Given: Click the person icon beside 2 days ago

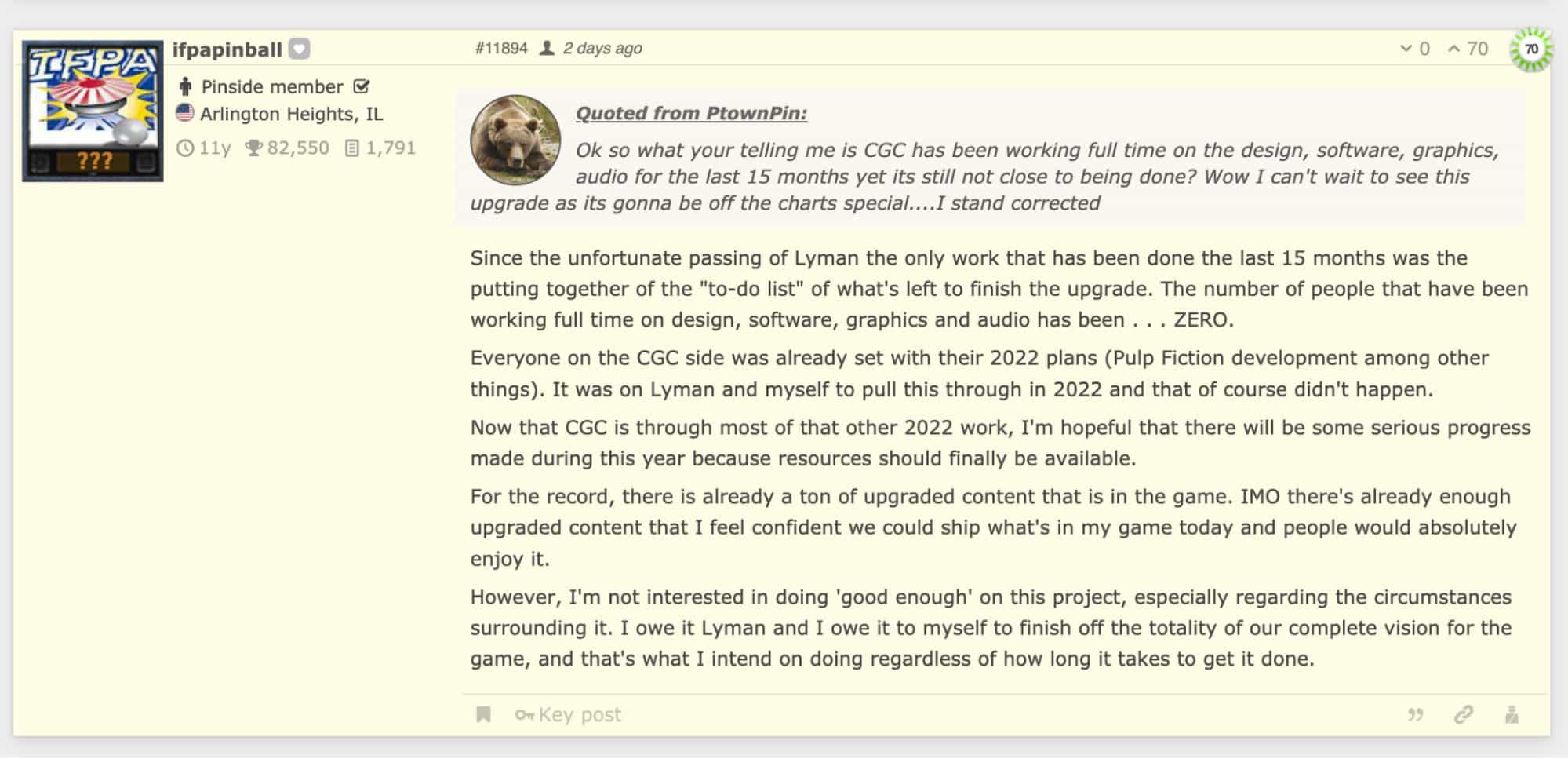Looking at the screenshot, I should tap(547, 48).
